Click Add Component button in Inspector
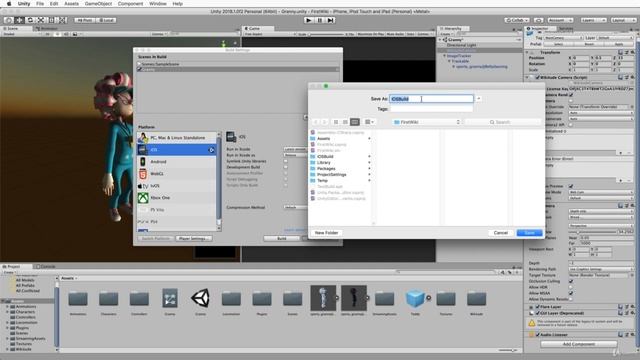This screenshot has height=360, width=640. [579, 344]
